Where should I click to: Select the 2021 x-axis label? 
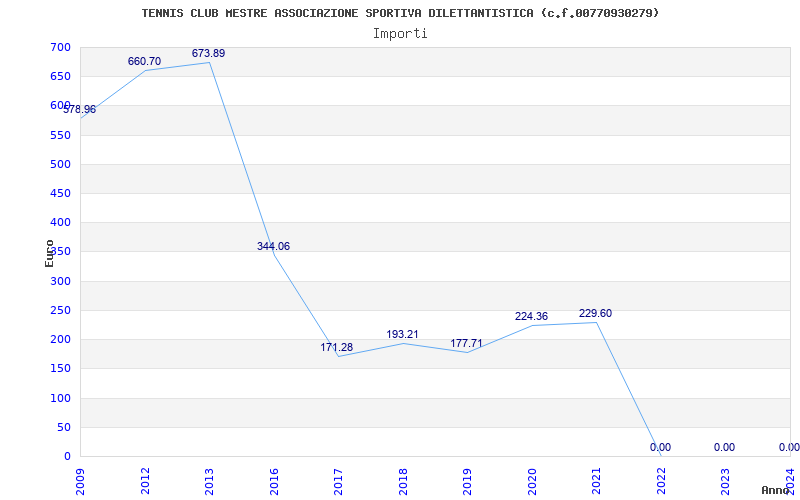[597, 482]
